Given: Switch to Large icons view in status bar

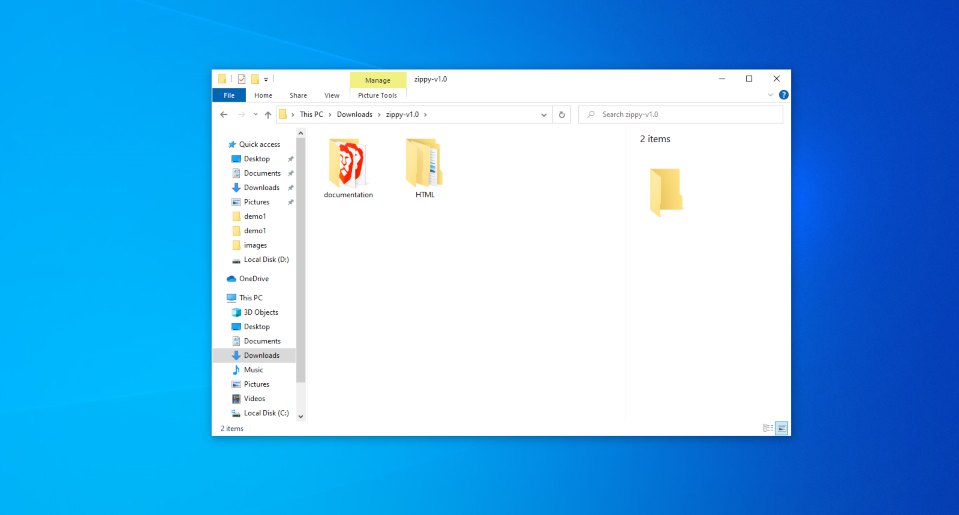Looking at the screenshot, I should pyautogui.click(x=782, y=428).
